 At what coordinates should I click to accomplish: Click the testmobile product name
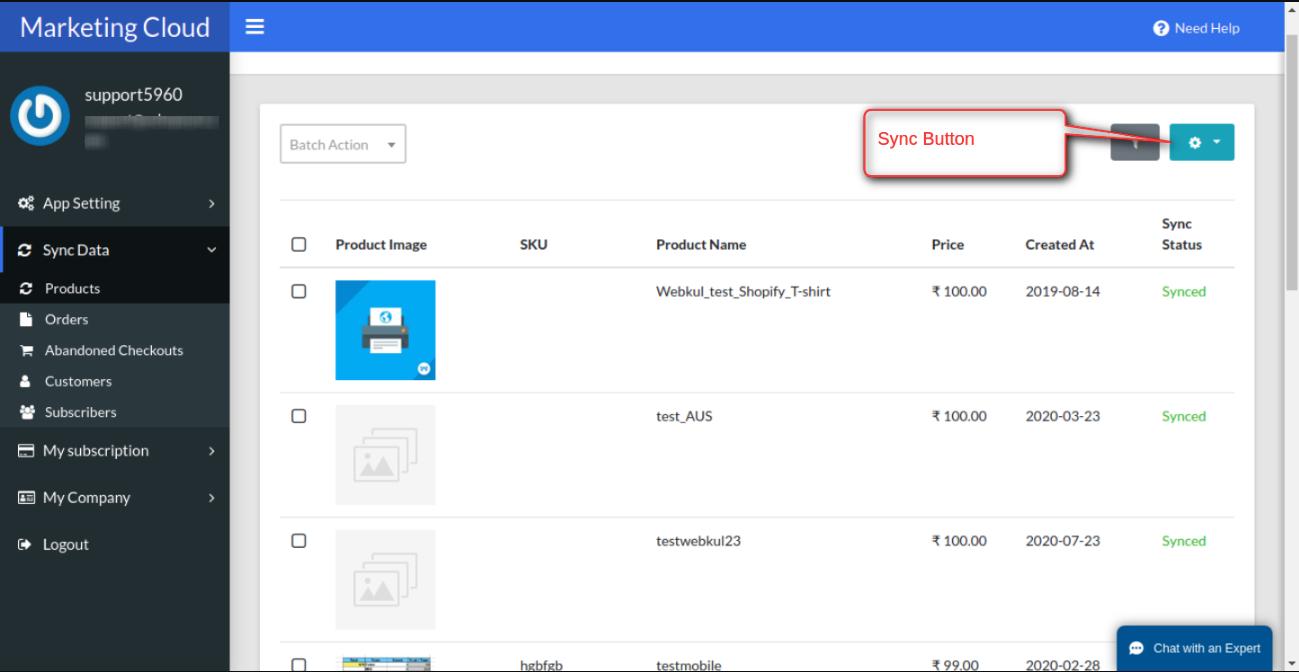coord(688,665)
